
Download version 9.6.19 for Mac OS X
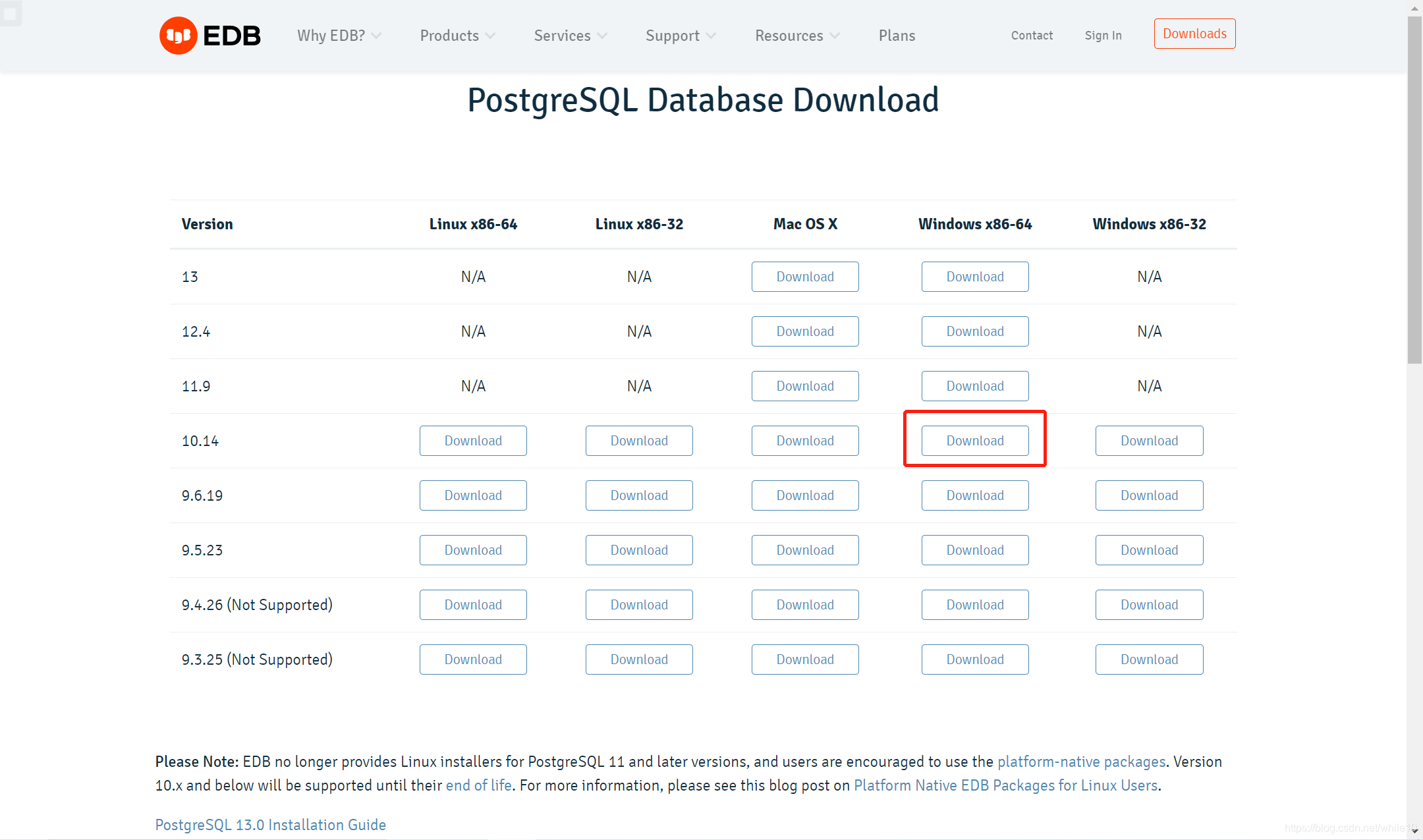[x=805, y=495]
